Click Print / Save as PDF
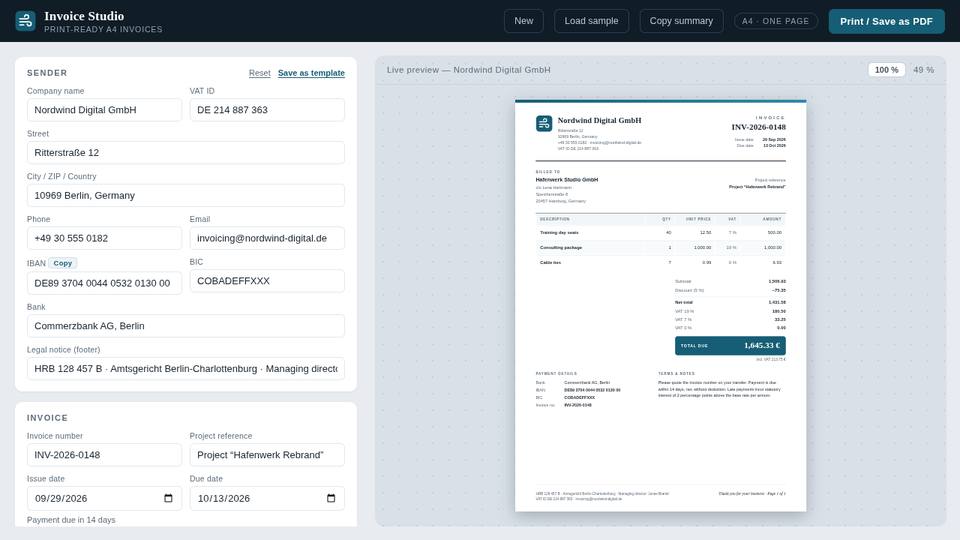This screenshot has height=540, width=960. pyautogui.click(x=887, y=21)
